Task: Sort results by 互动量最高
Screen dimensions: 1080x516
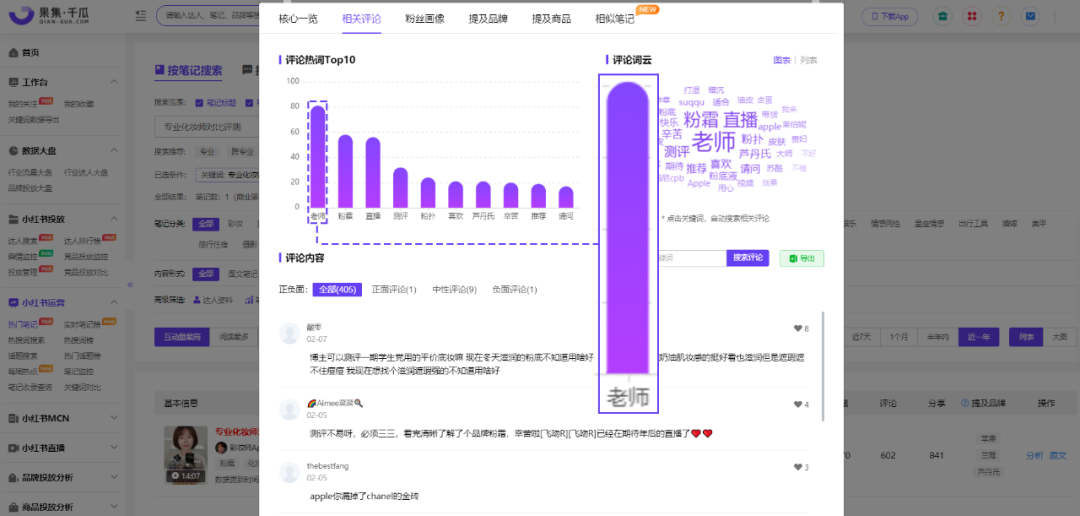Action: pyautogui.click(x=182, y=337)
